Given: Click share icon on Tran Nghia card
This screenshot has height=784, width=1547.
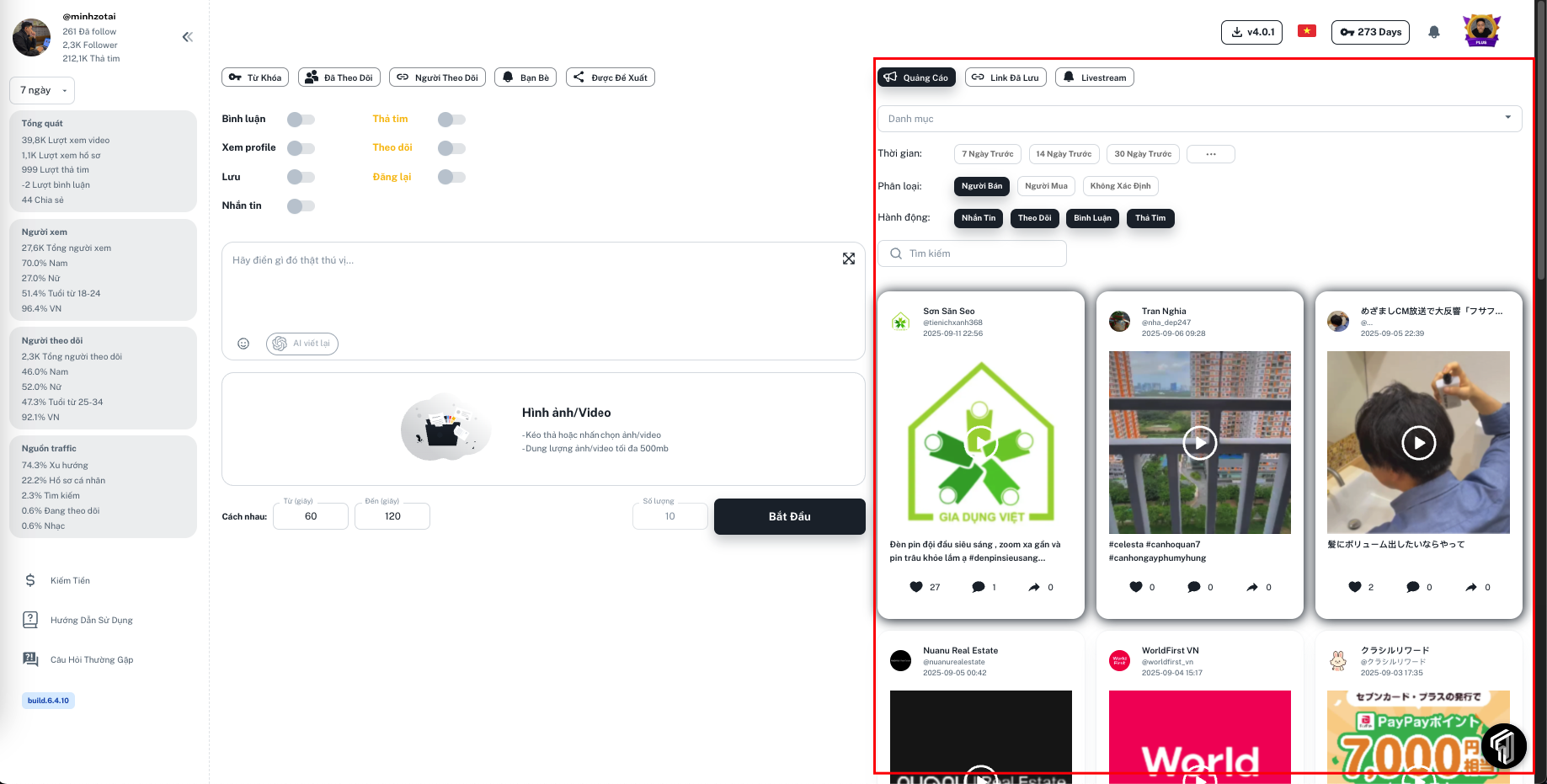Looking at the screenshot, I should (x=1252, y=587).
